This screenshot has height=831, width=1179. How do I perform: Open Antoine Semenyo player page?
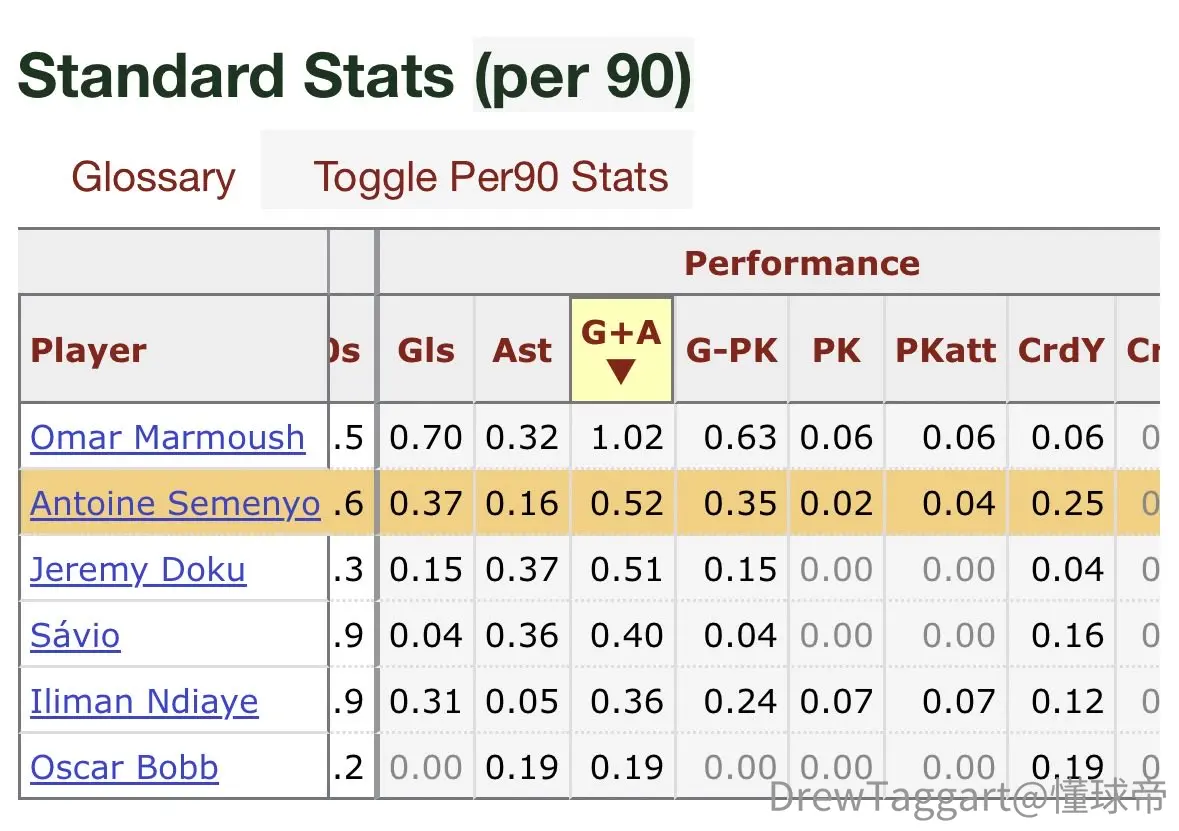point(175,504)
